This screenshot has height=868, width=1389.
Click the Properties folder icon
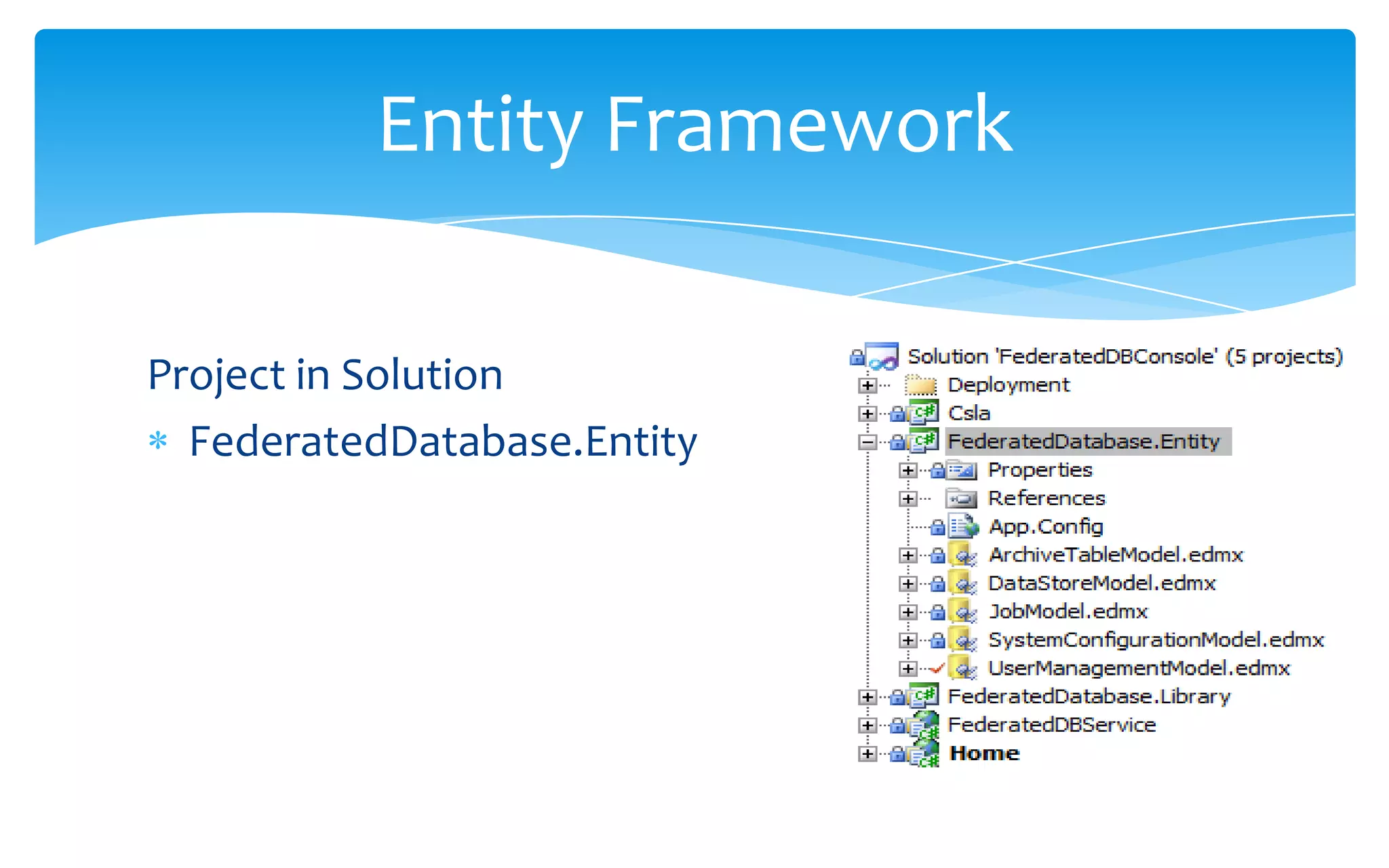(x=962, y=470)
